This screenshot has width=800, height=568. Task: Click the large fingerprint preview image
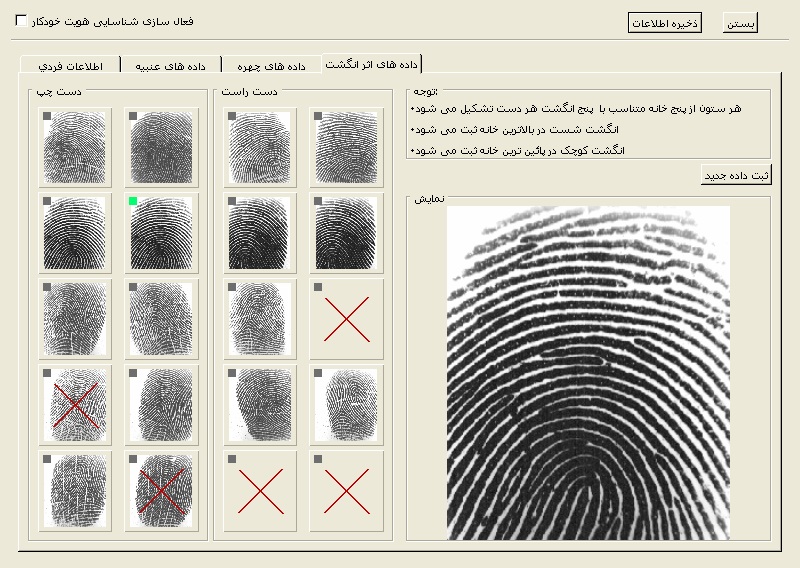(x=588, y=373)
